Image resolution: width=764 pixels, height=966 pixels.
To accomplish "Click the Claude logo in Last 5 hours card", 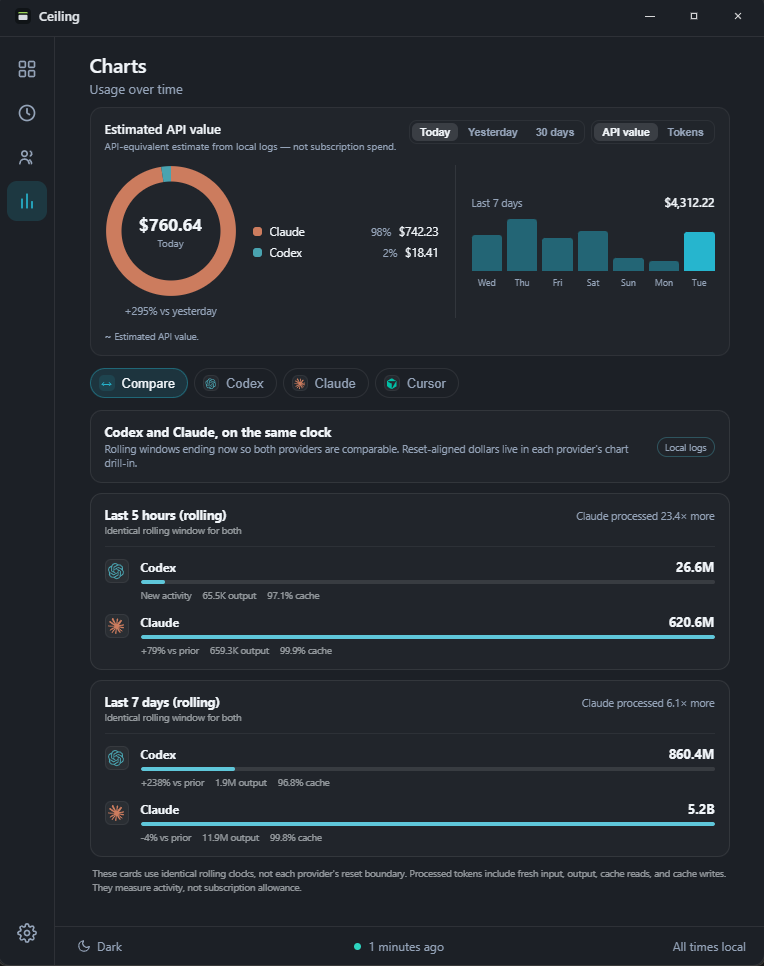I will pos(116,626).
